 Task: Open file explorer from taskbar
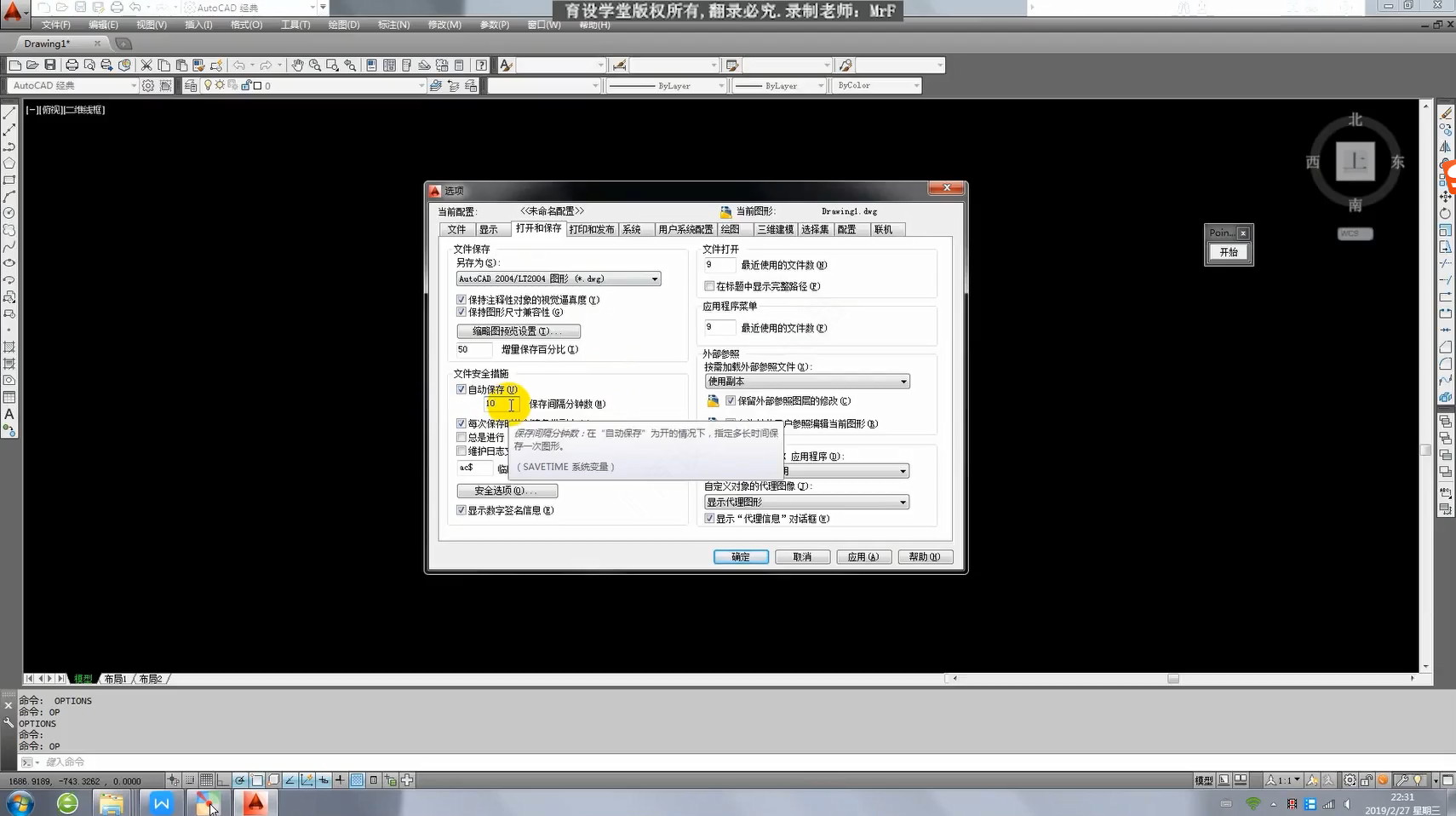click(111, 802)
